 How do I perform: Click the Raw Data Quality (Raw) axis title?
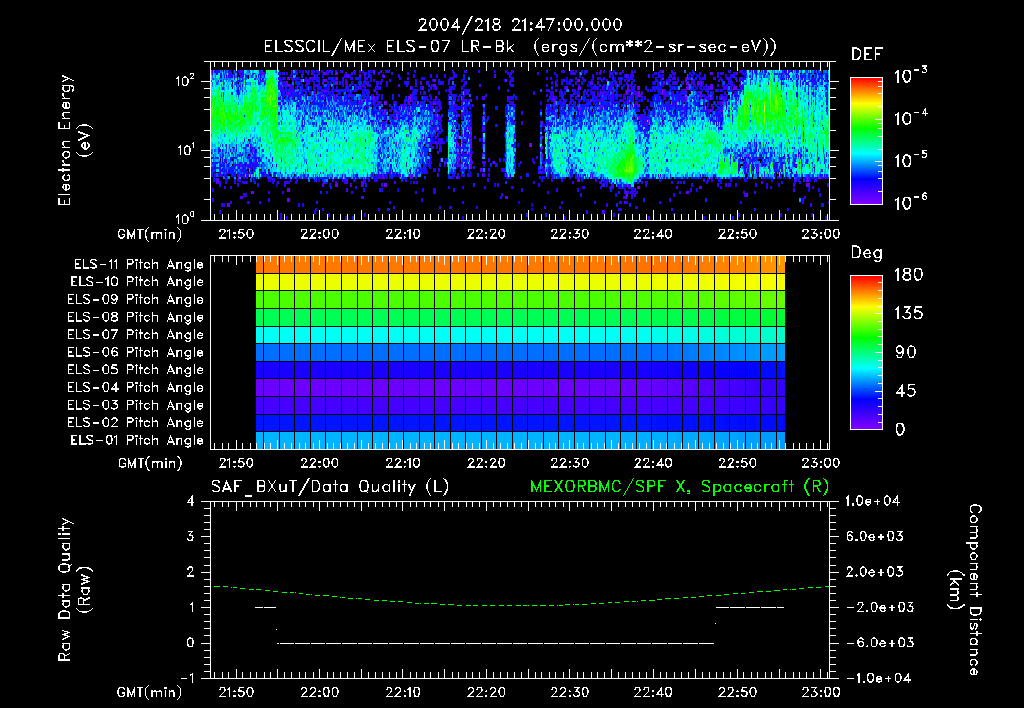coord(74,590)
